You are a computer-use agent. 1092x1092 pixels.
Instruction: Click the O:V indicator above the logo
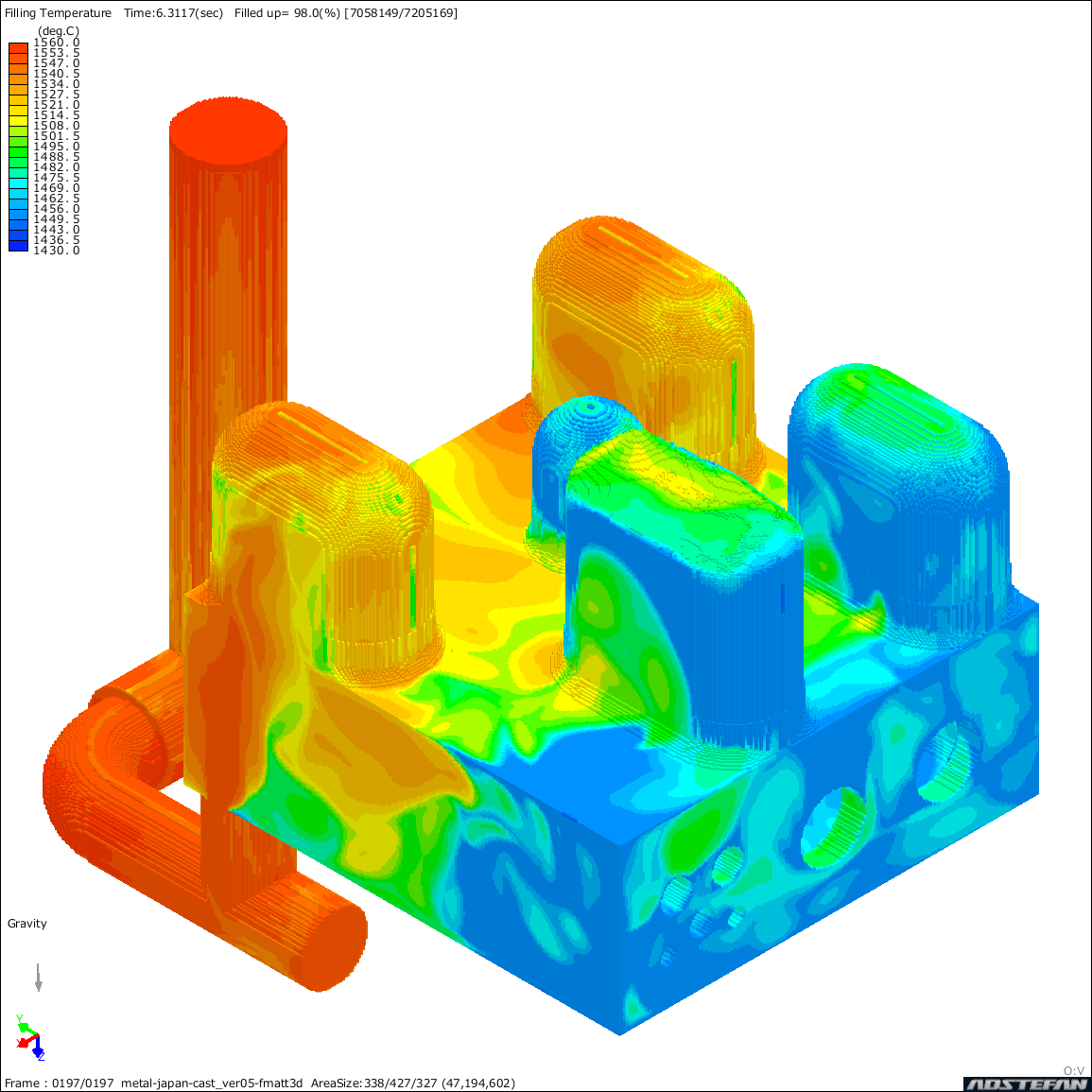pos(1073,1071)
